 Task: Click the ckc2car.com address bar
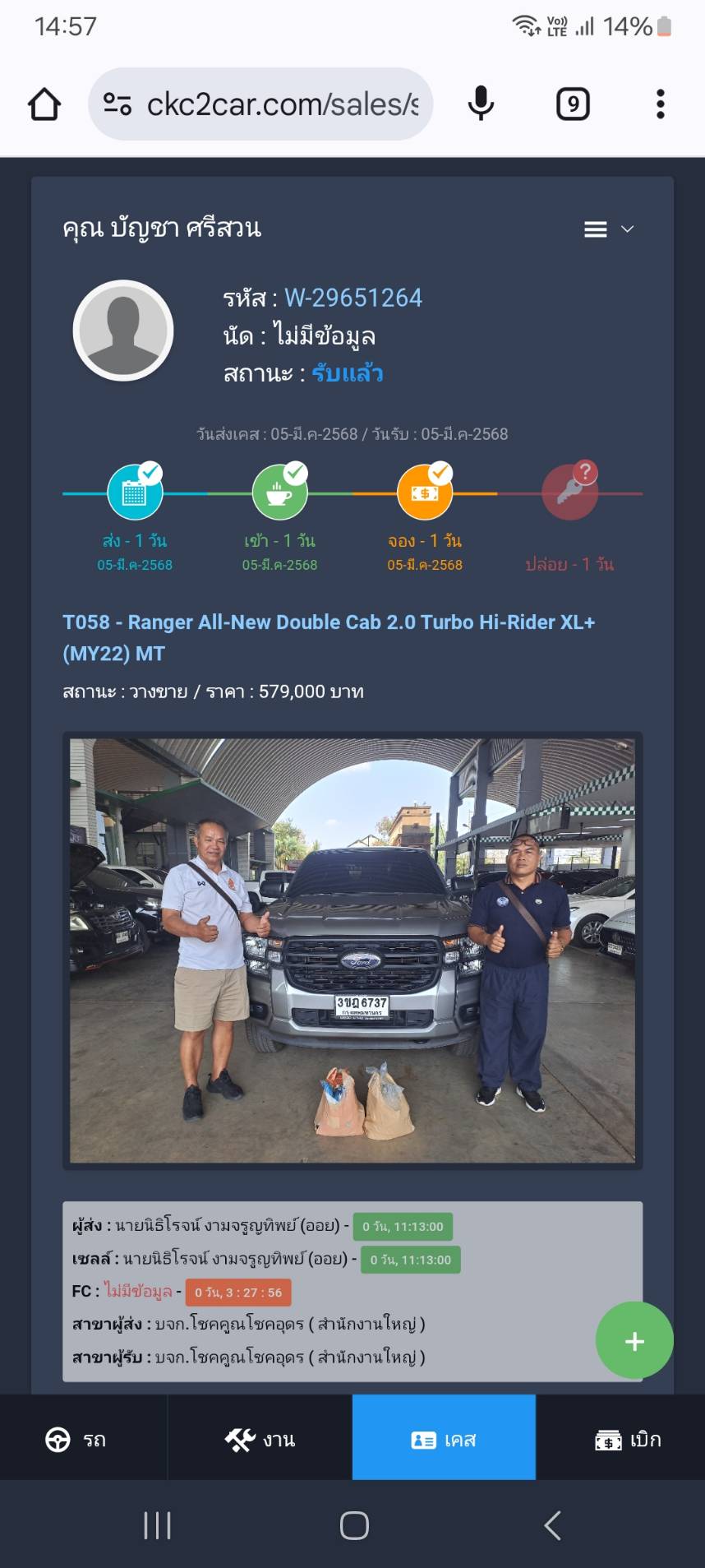(260, 104)
